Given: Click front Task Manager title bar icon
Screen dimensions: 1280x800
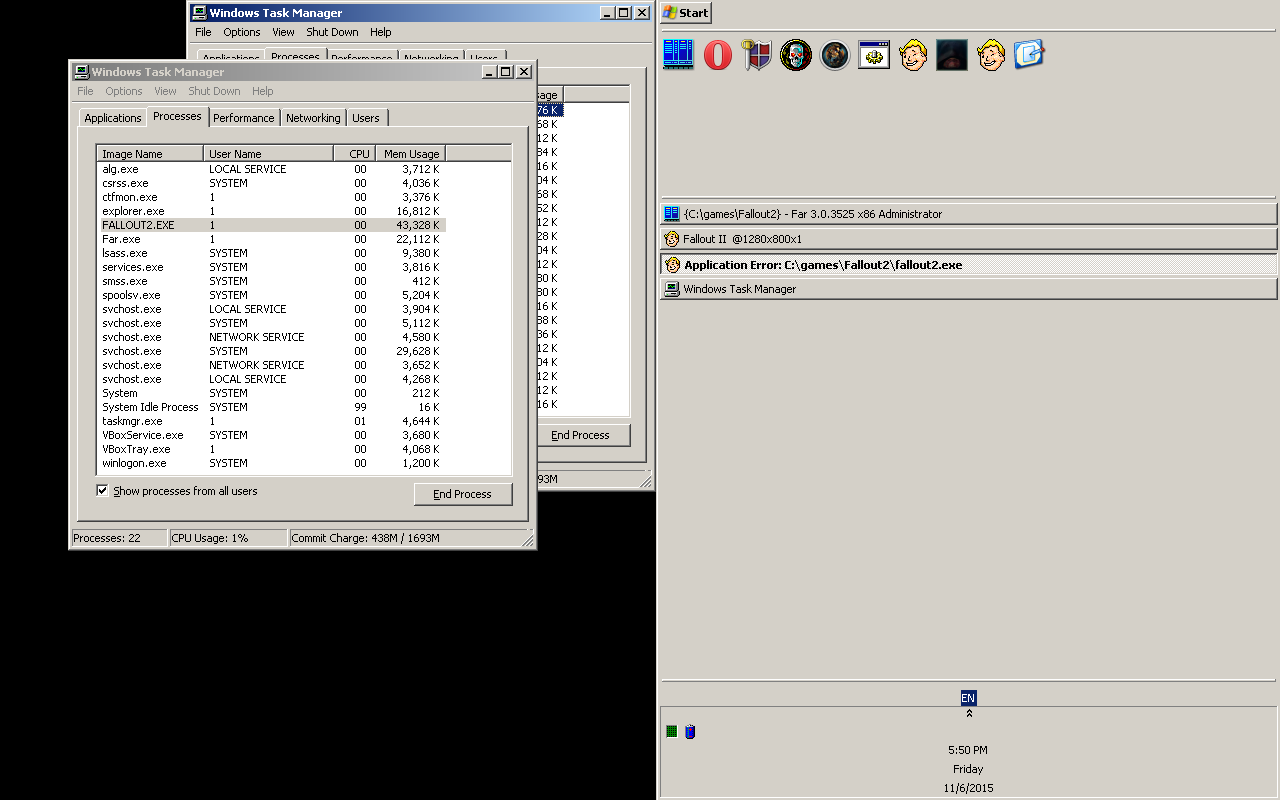Looking at the screenshot, I should click(x=81, y=72).
